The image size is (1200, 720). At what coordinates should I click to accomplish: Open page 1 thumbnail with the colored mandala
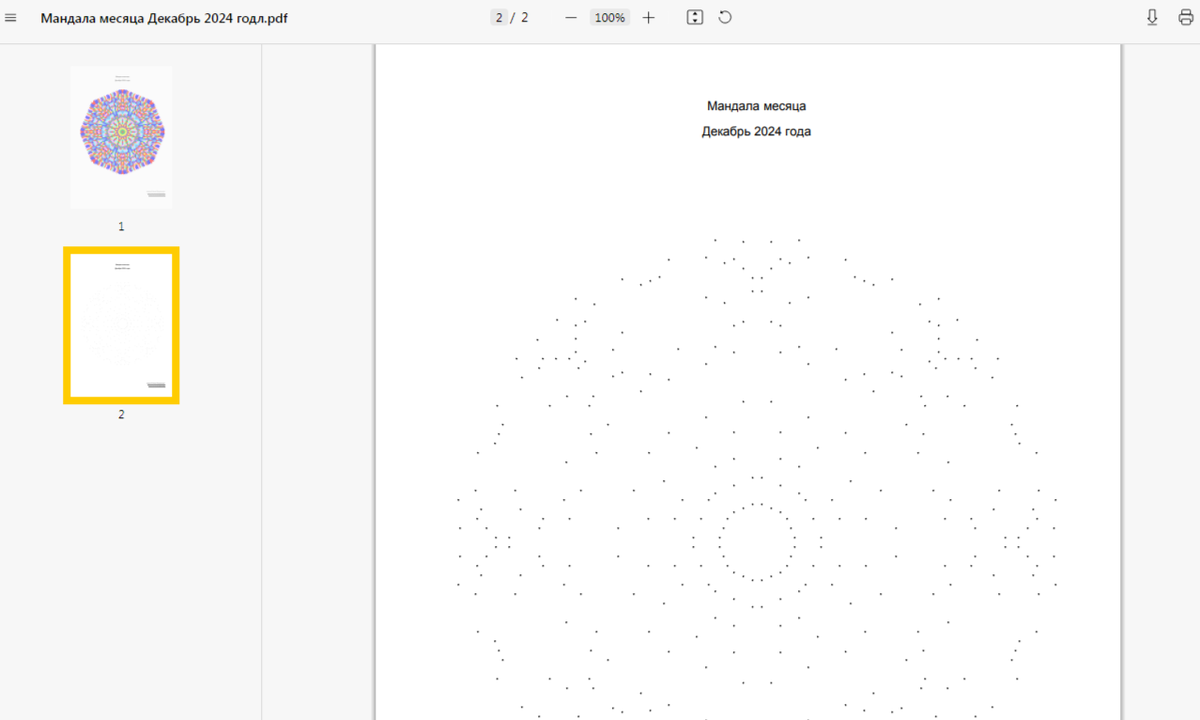(121, 137)
